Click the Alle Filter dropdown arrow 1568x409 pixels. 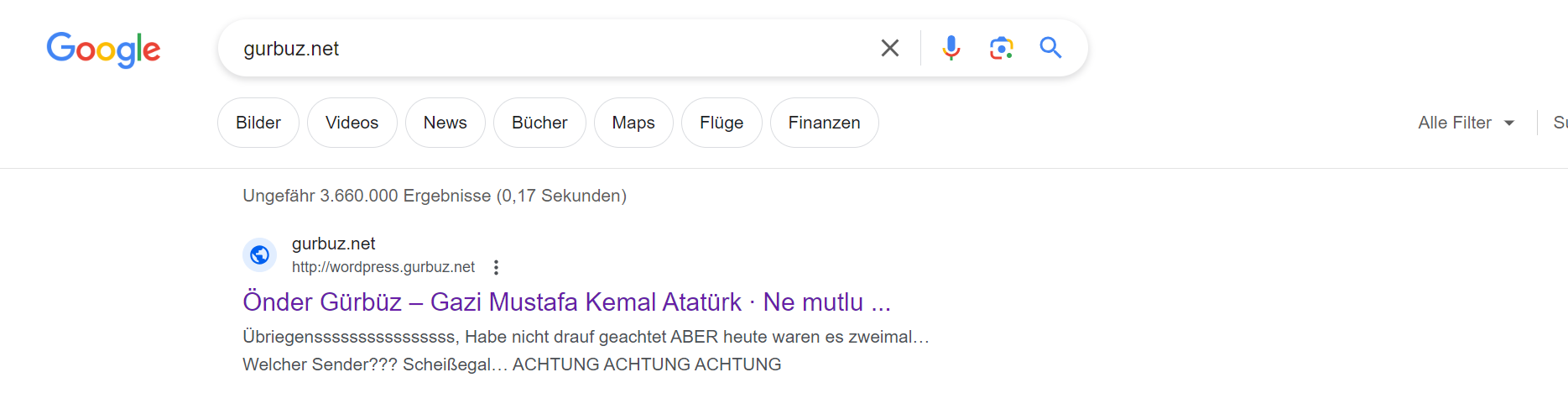pos(1509,123)
